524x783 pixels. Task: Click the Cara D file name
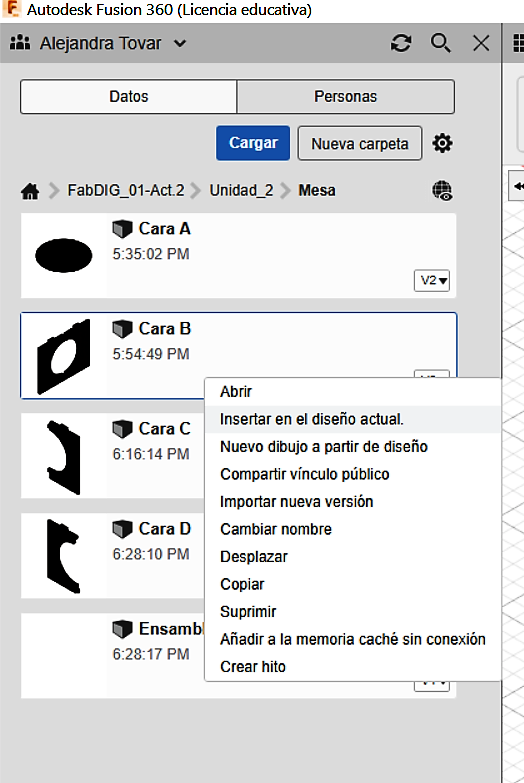click(164, 528)
